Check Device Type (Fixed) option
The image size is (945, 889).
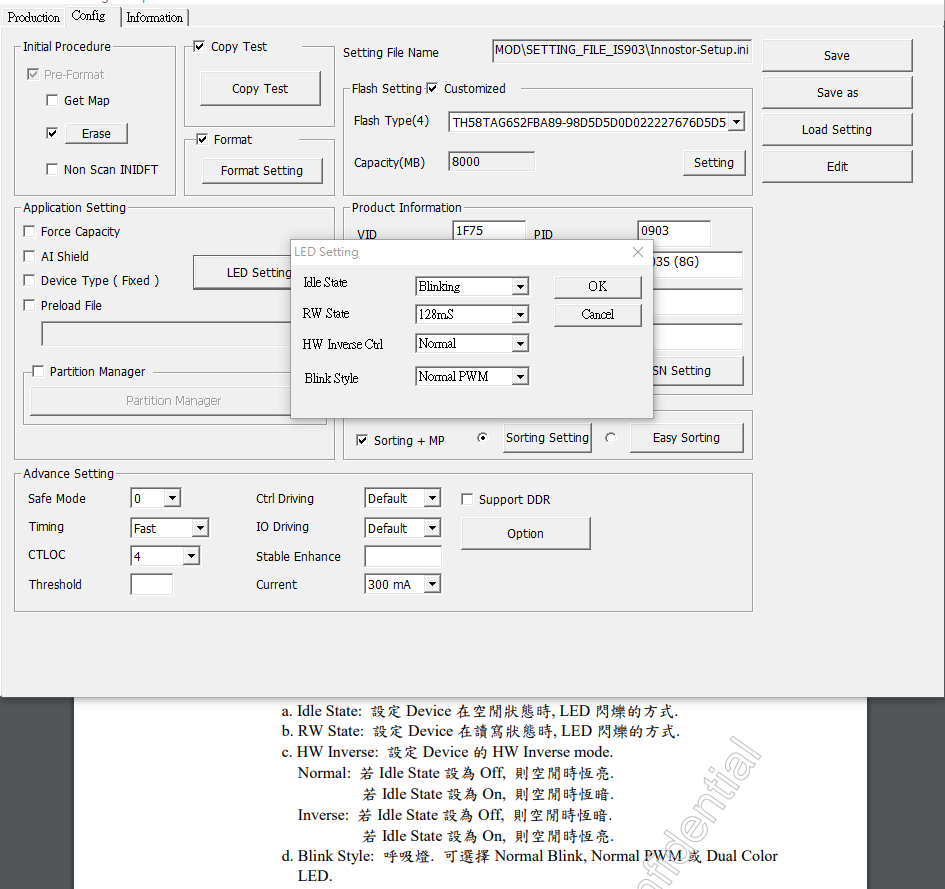(29, 280)
